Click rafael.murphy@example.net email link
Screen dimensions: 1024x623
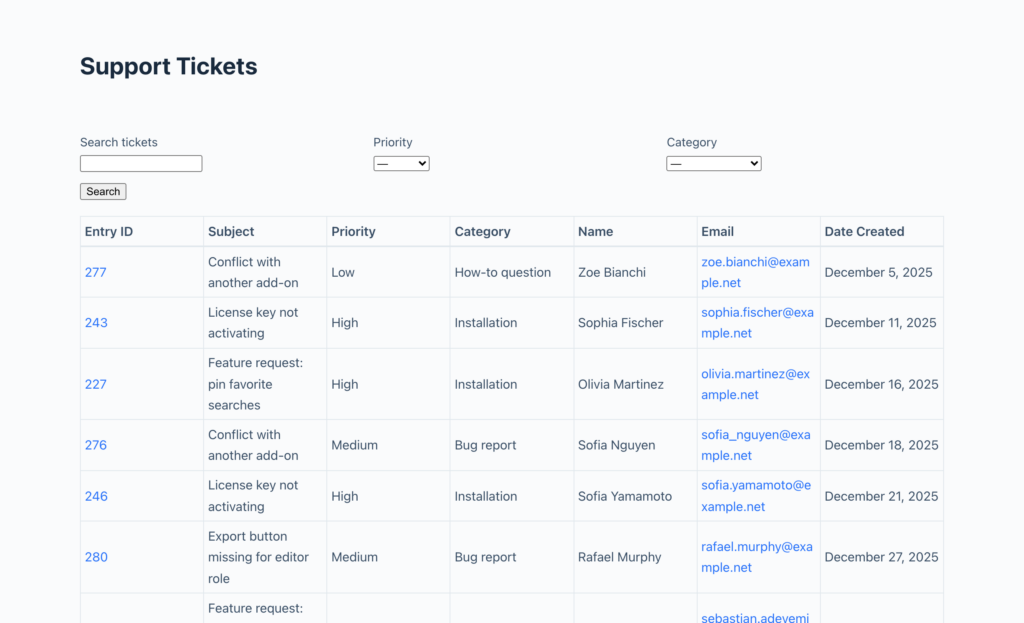tap(757, 557)
